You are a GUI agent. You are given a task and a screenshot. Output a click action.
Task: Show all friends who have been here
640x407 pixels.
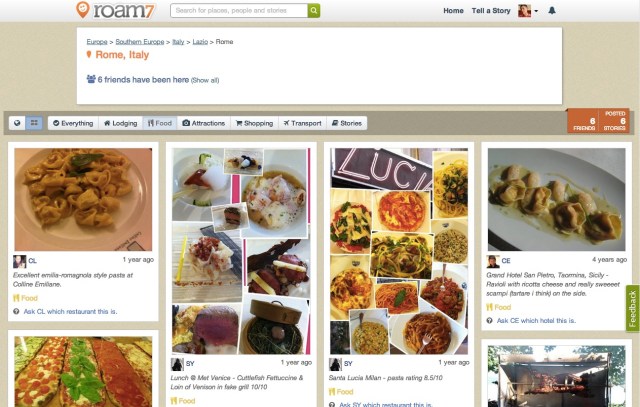coord(205,80)
